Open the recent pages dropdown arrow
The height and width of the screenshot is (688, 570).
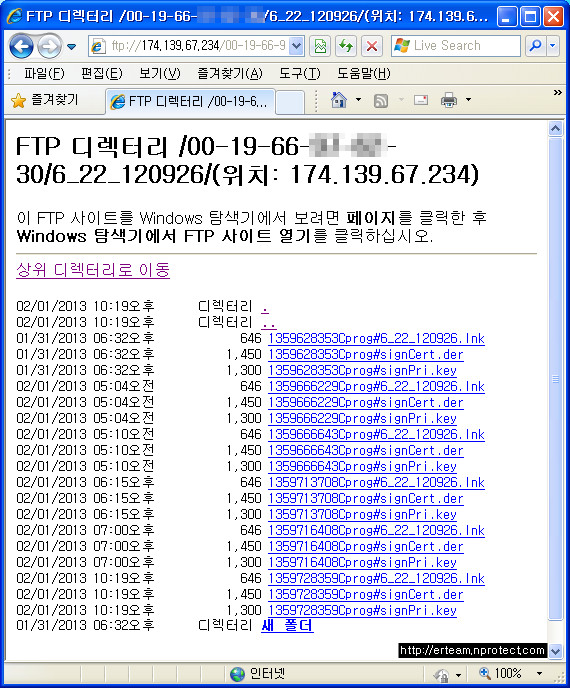[72, 46]
